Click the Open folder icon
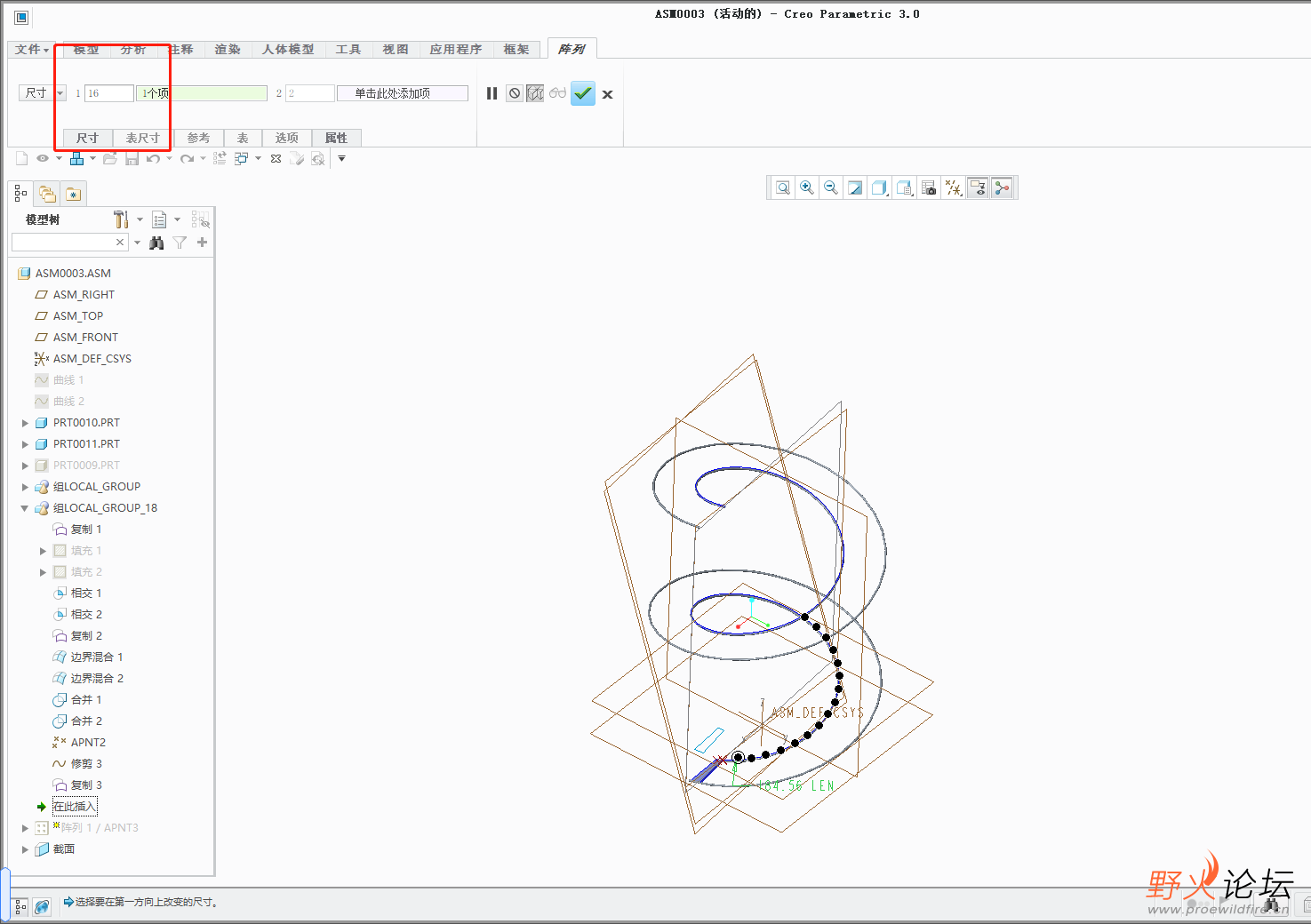 tap(109, 158)
